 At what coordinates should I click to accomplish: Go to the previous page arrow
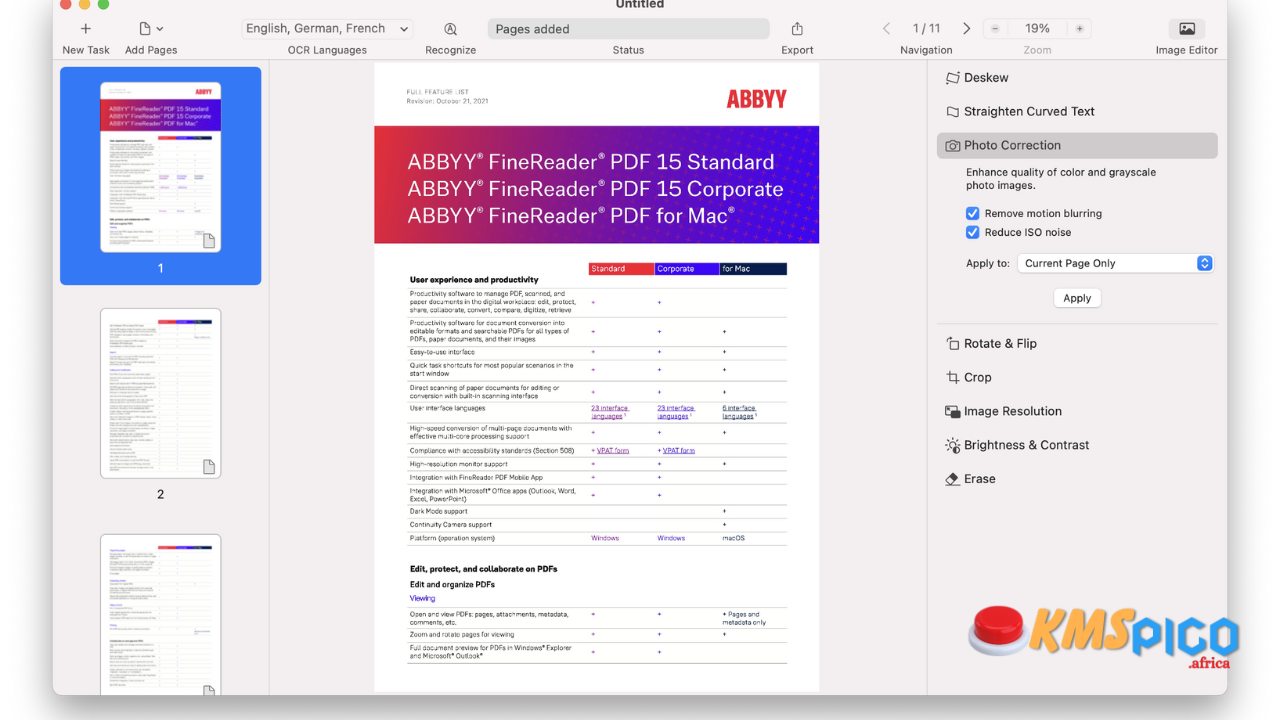click(x=886, y=29)
